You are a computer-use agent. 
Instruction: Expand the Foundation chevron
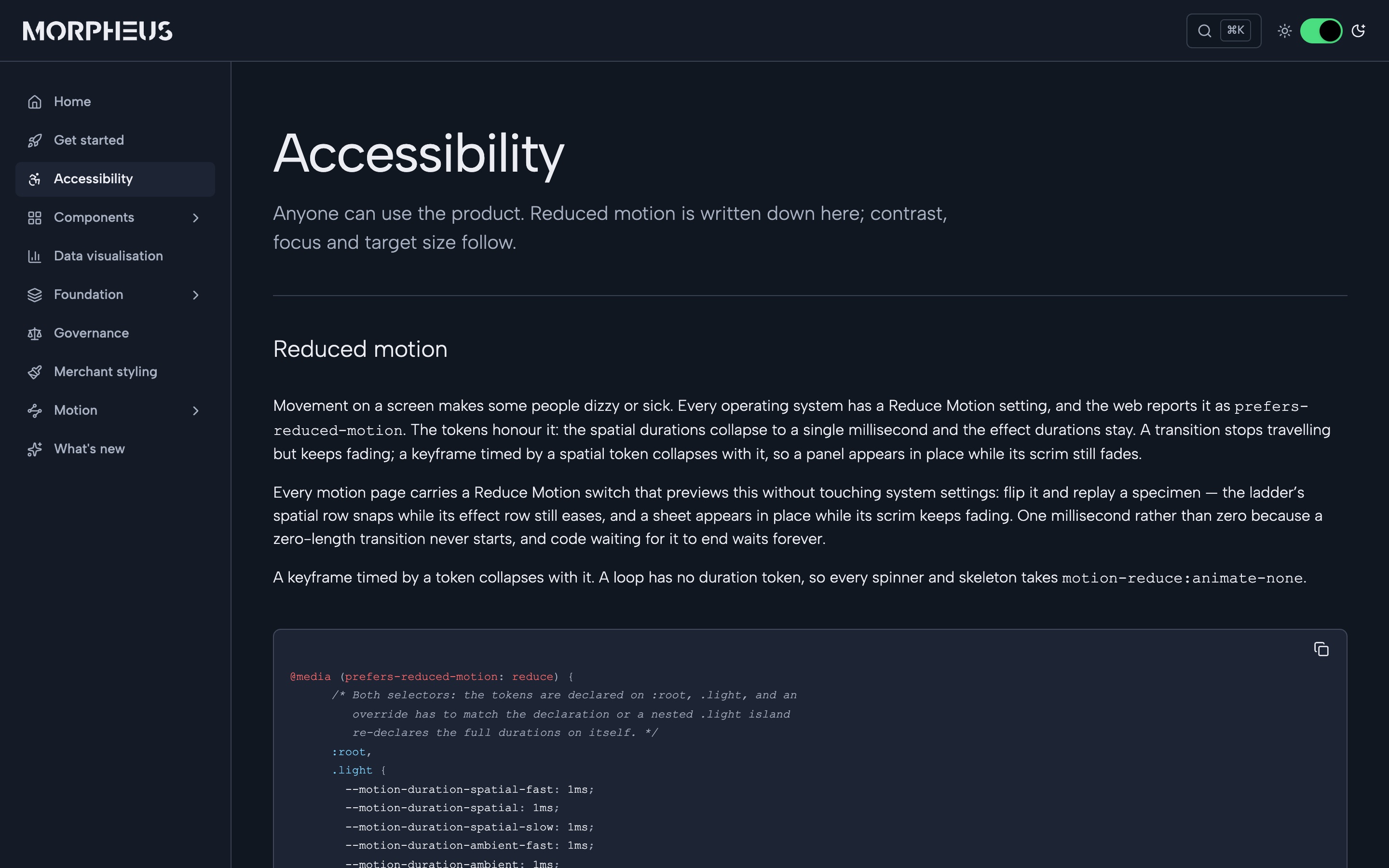point(196,295)
